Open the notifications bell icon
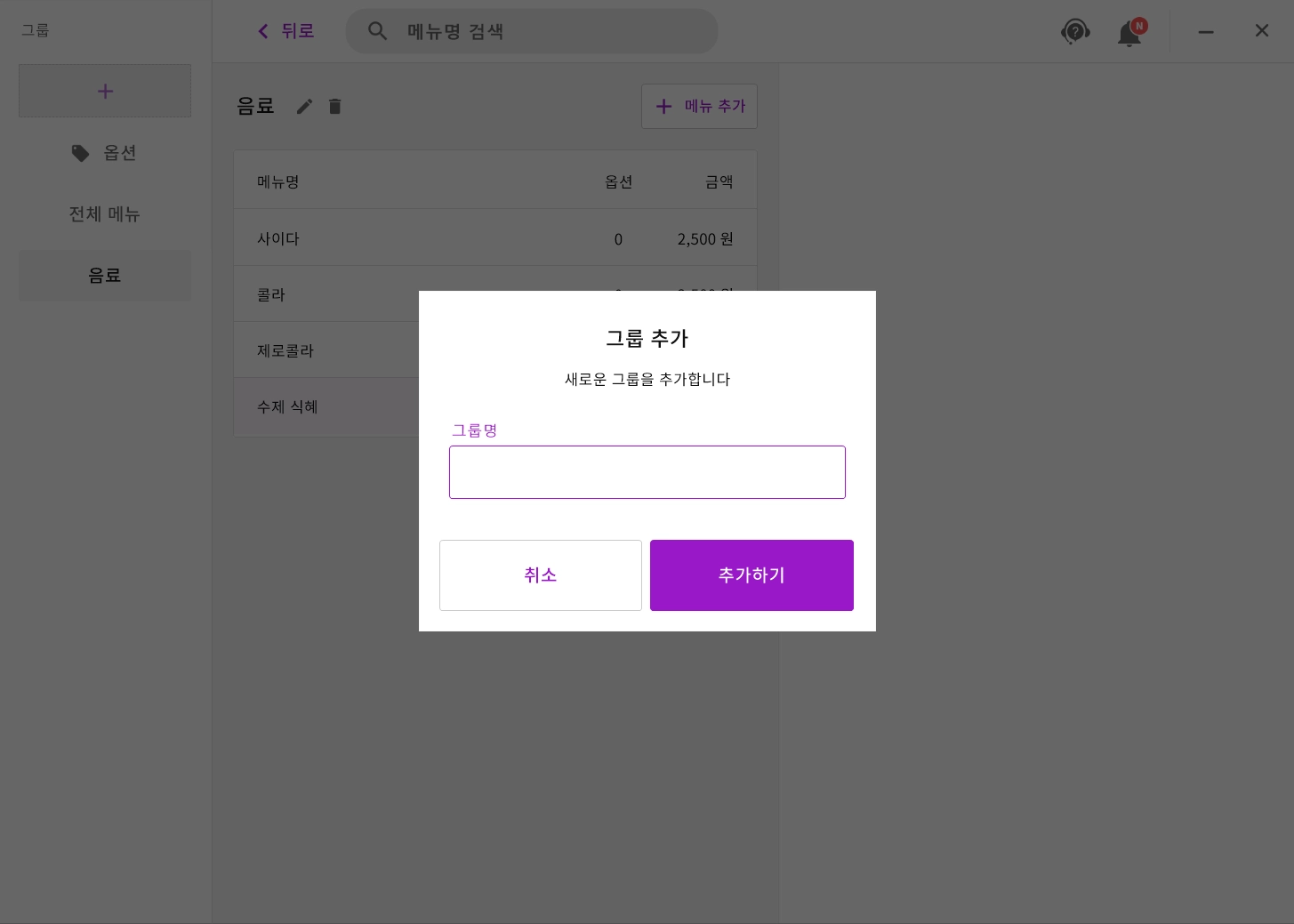1294x924 pixels. 1130,32
